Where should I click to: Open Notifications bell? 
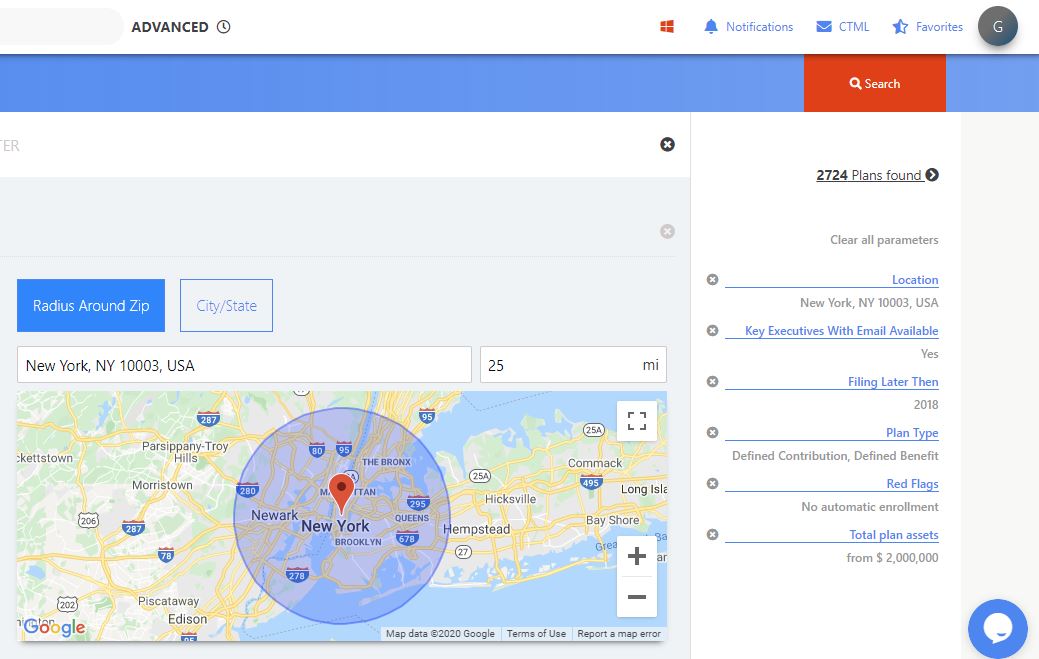748,27
